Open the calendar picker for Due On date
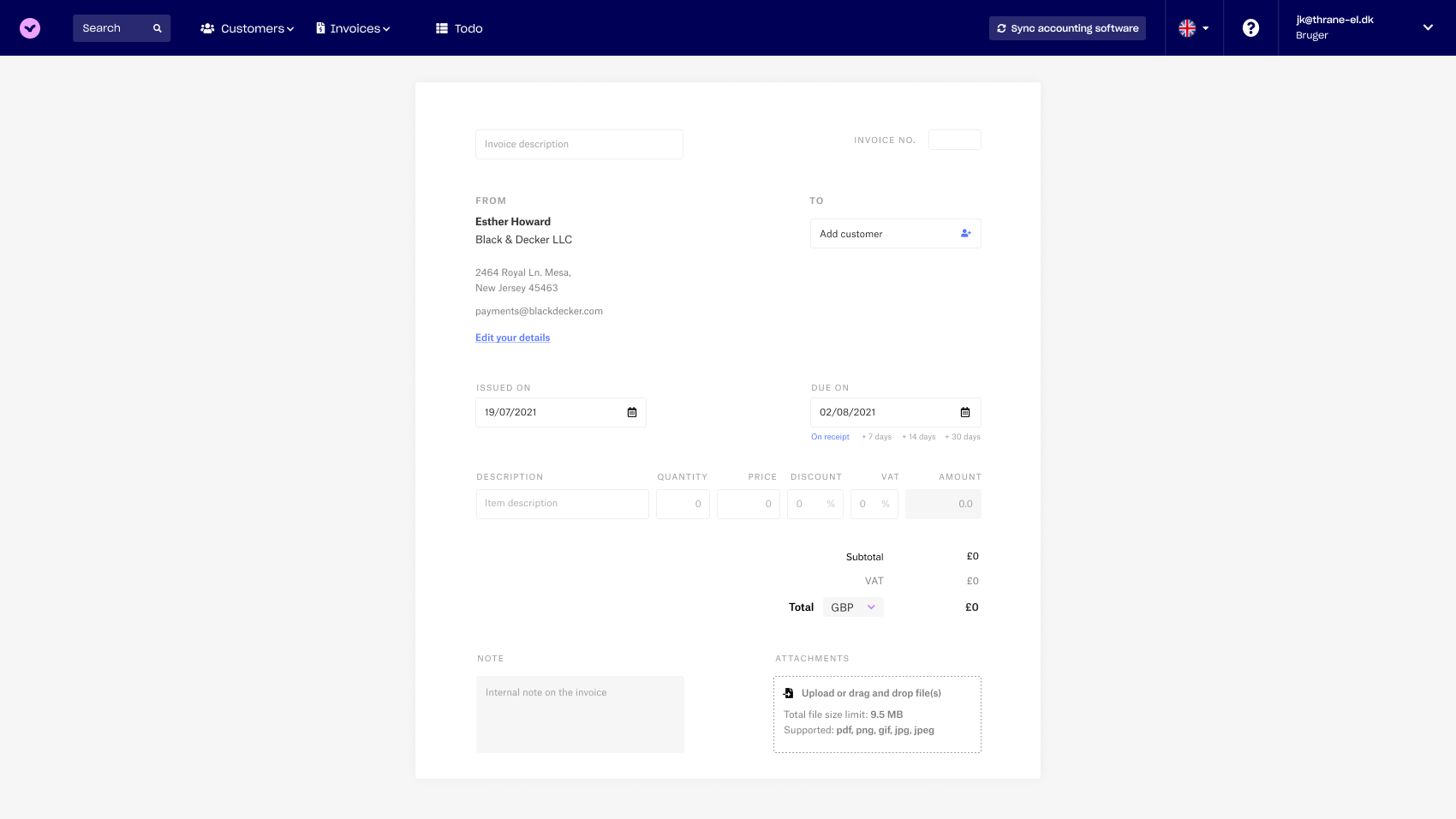 (967, 412)
